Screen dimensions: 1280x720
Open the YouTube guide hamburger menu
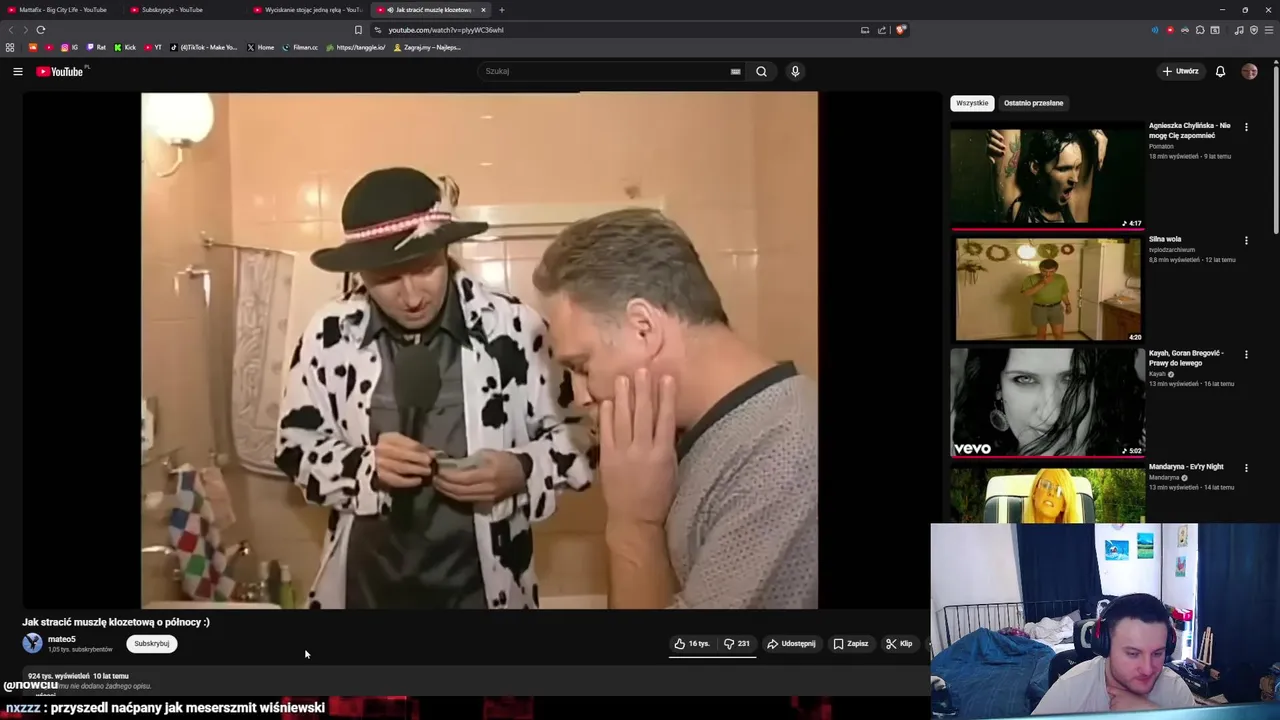17,71
